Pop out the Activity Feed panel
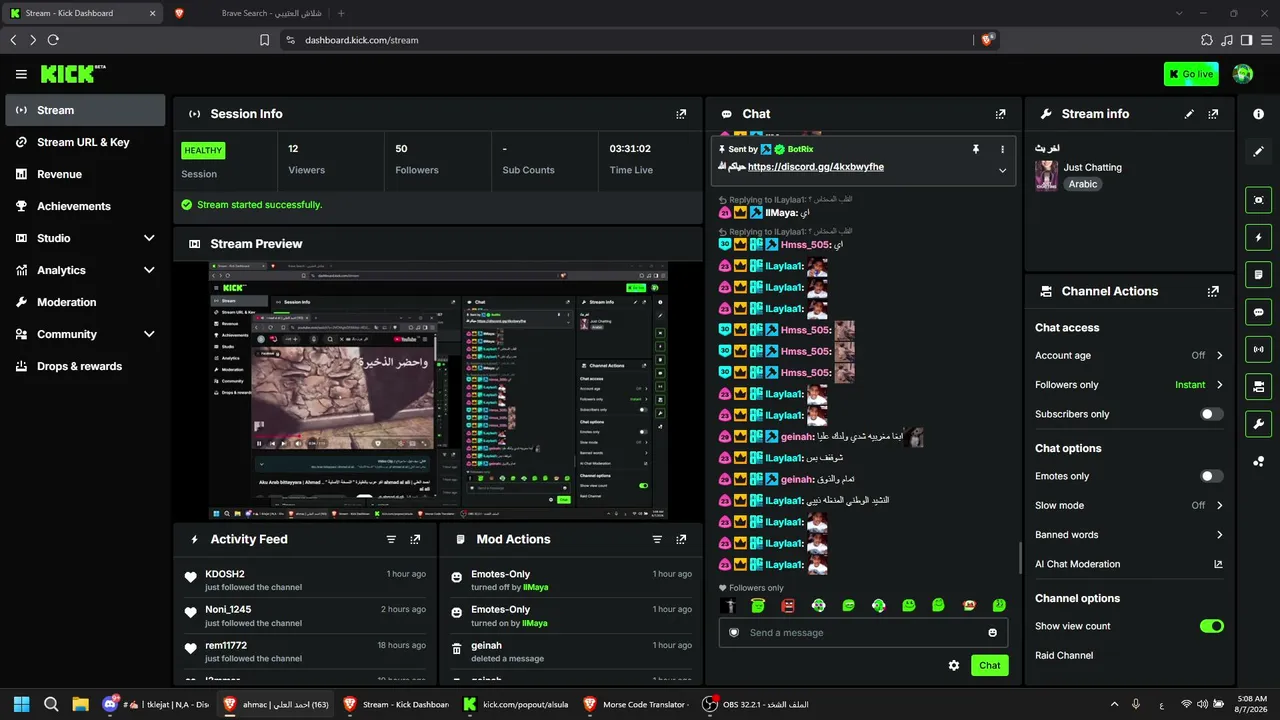The width and height of the screenshot is (1280, 720). (415, 539)
